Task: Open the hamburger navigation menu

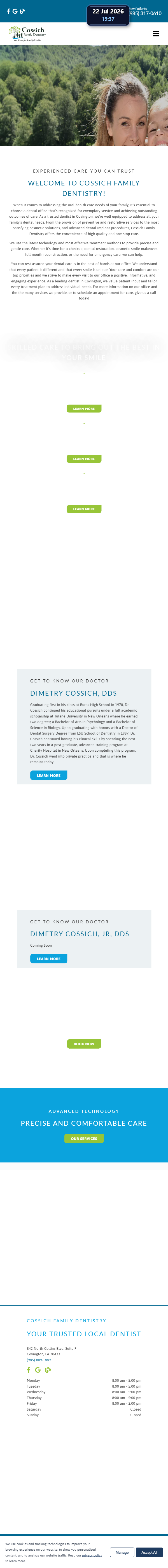Action: [x=156, y=34]
